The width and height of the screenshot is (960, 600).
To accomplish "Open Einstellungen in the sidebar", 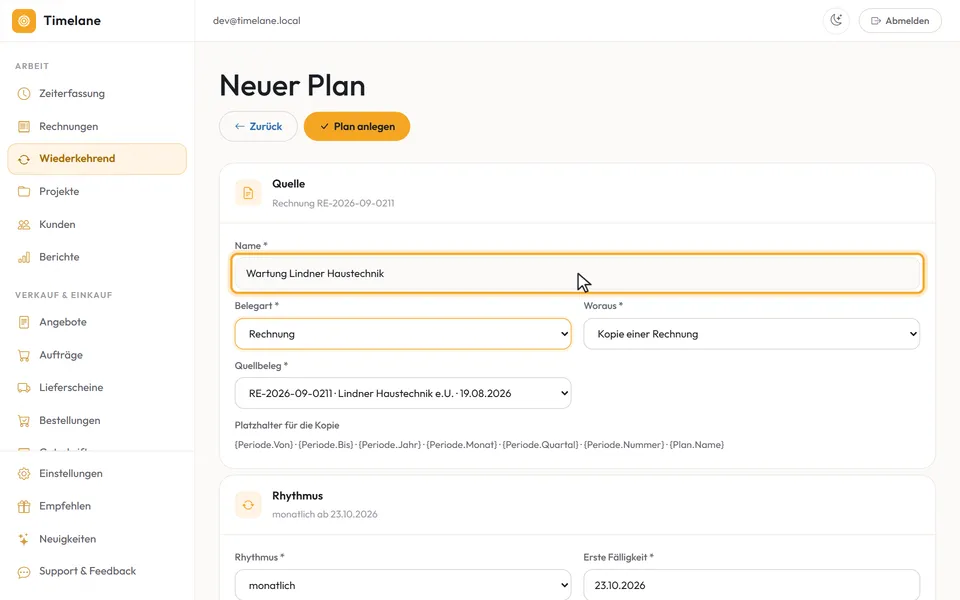I will tap(97, 474).
